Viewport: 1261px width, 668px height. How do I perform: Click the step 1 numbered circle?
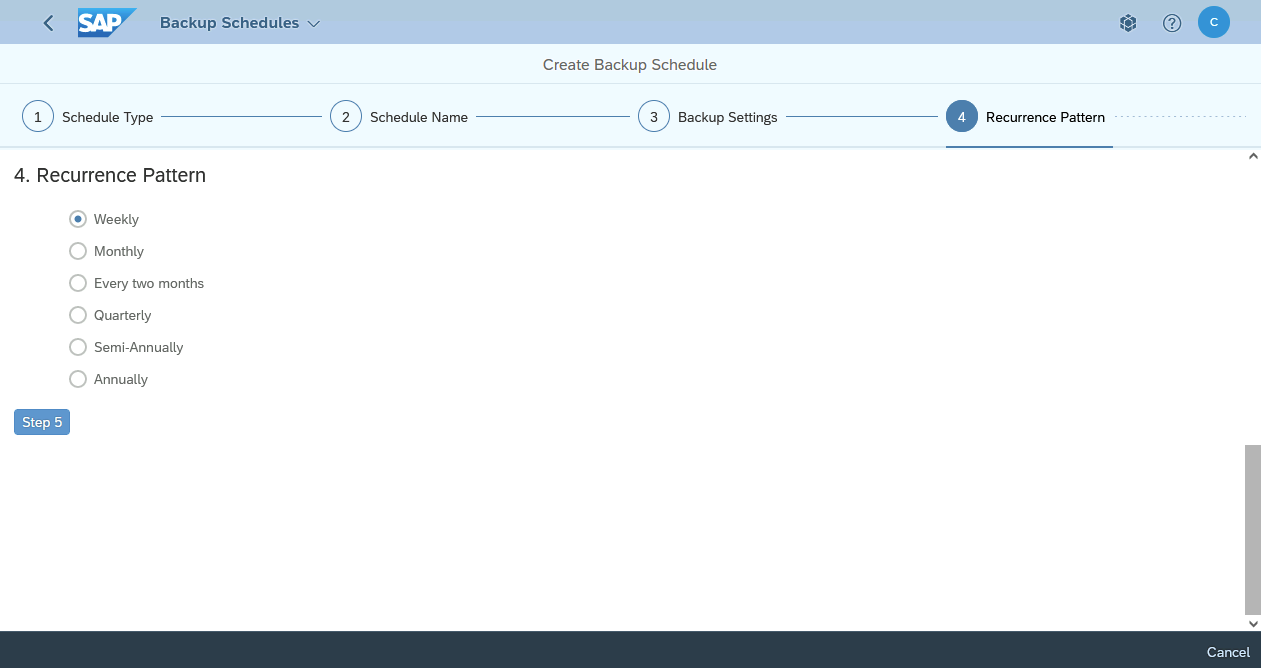coord(37,115)
